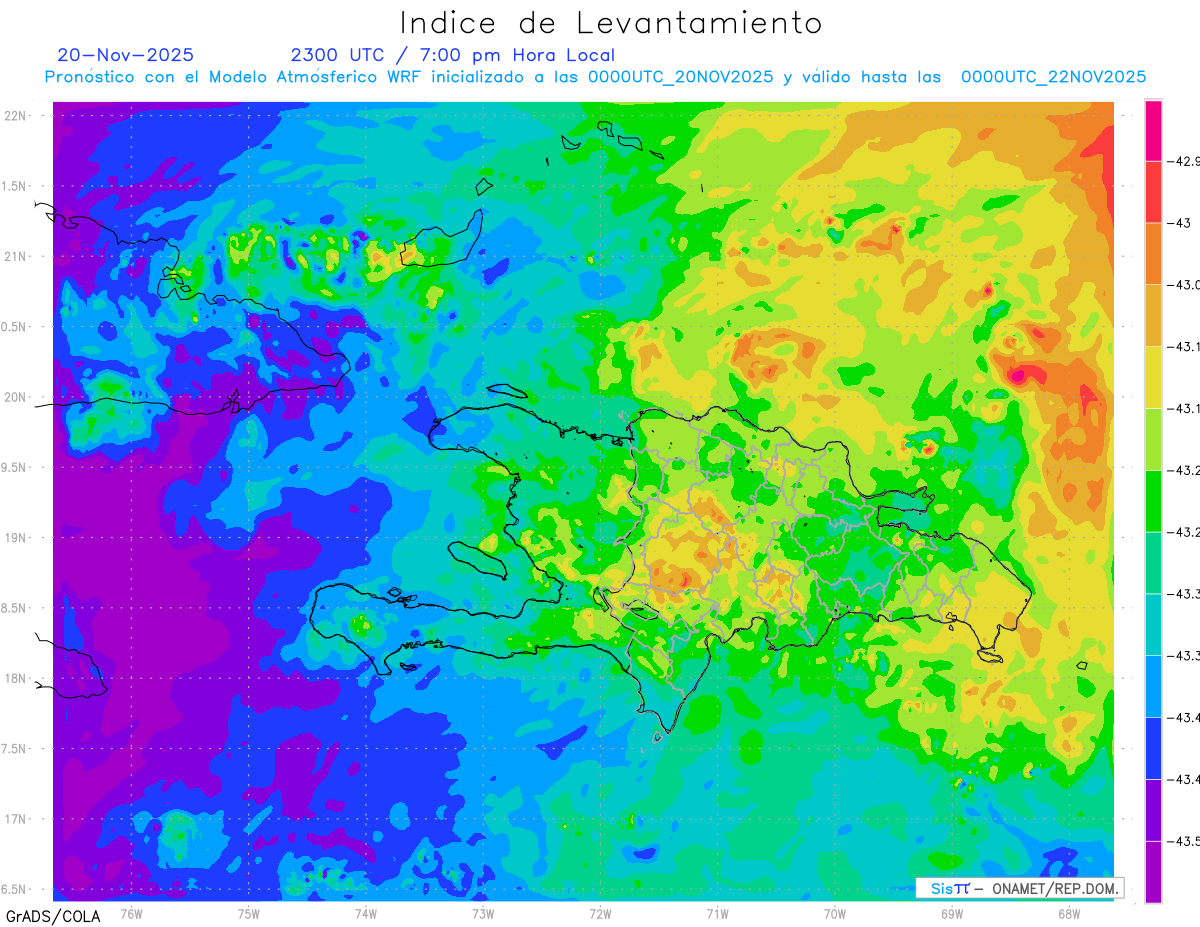Click the "1.5N" latitude label
1200x927 pixels.
pyautogui.click(x=15, y=186)
